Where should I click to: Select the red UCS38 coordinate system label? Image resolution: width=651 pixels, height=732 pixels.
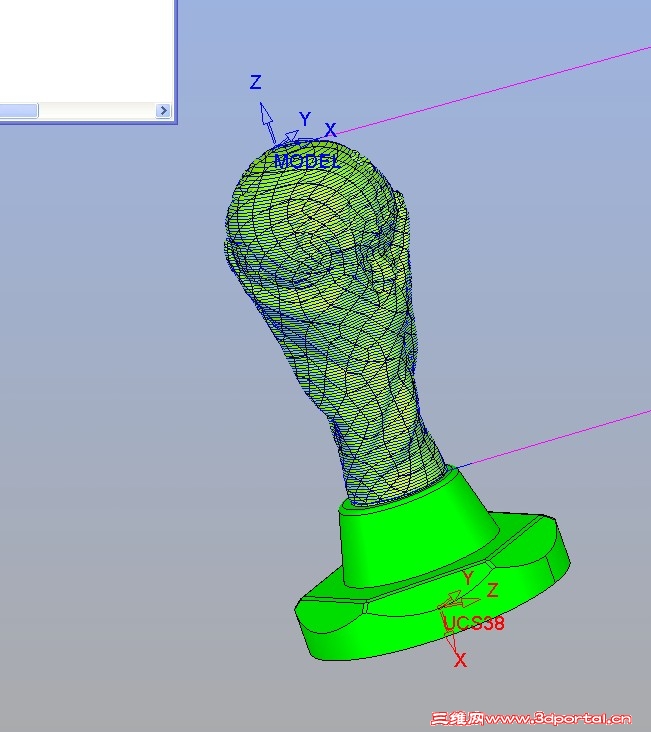[473, 623]
